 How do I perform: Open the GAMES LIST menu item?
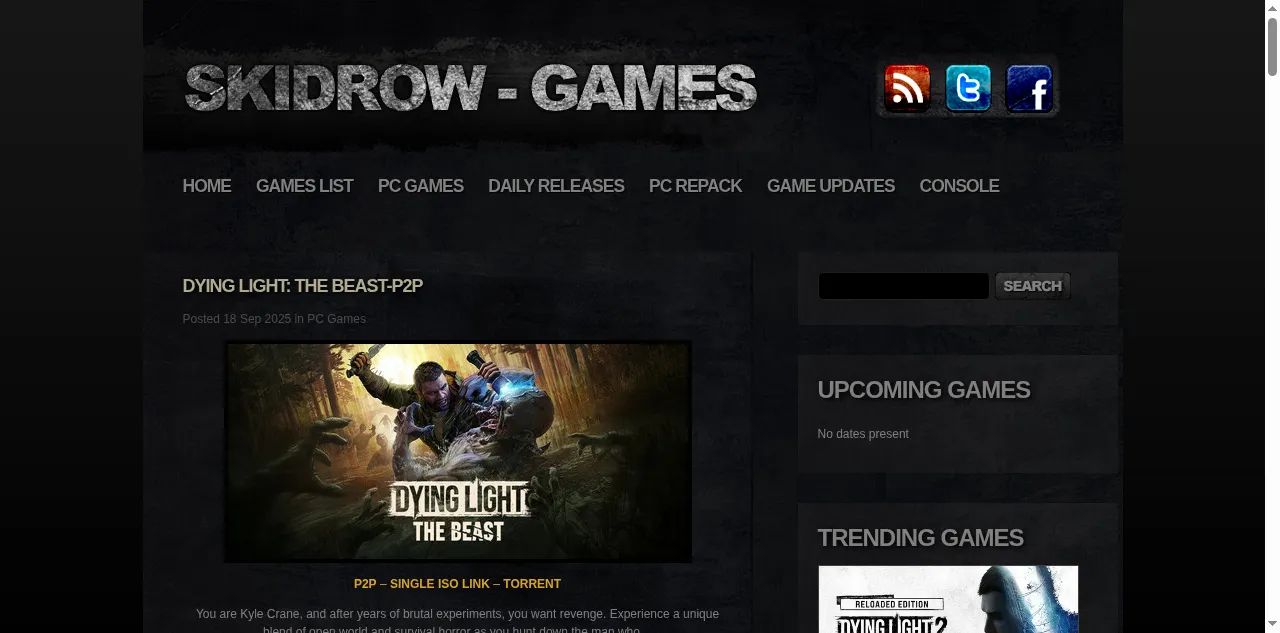pos(304,186)
